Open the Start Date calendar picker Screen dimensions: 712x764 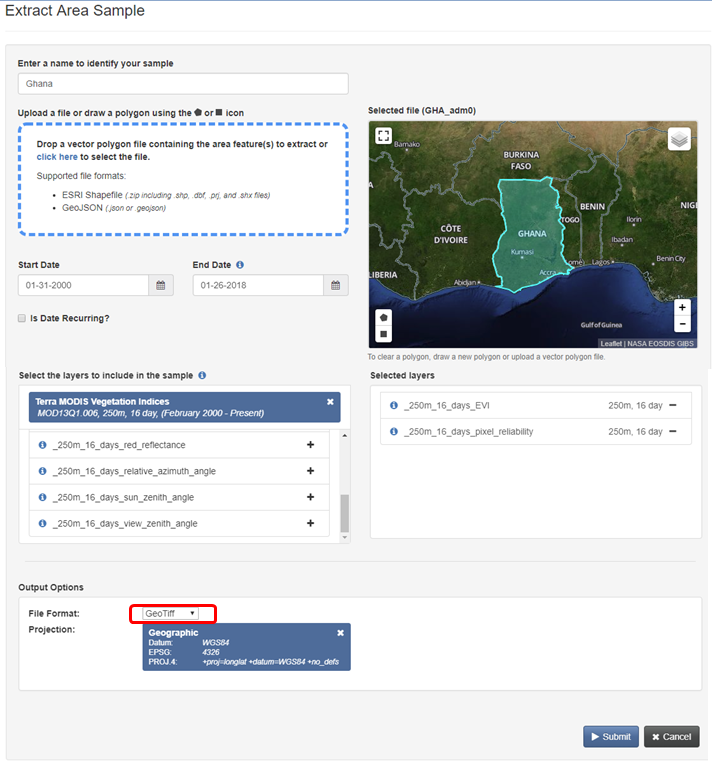tap(160, 286)
